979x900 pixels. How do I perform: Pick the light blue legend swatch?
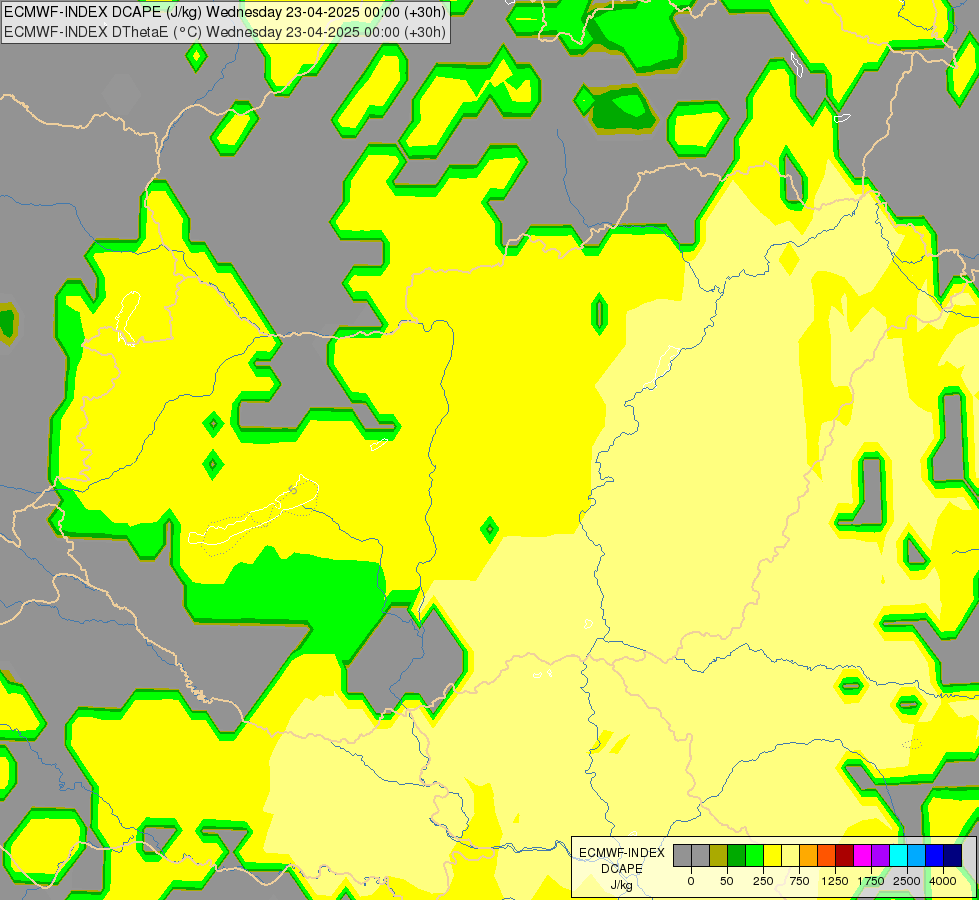[x=917, y=856]
